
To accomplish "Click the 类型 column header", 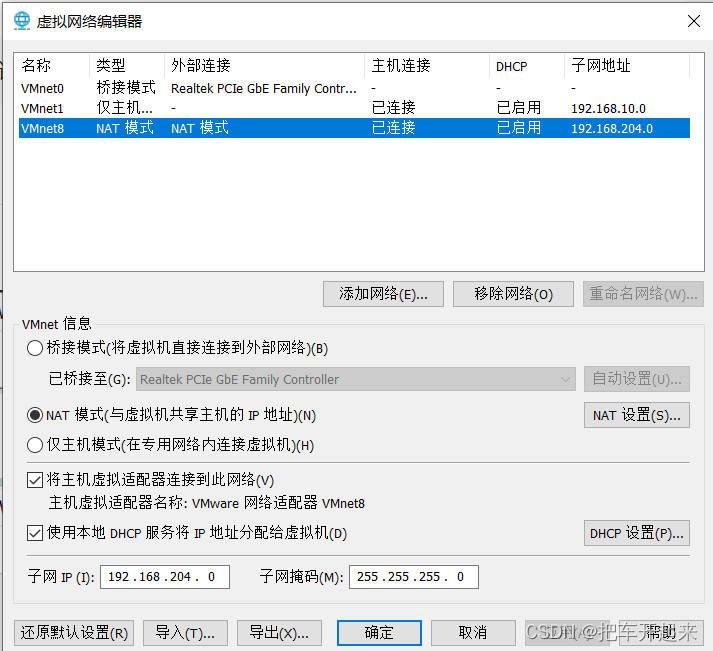I will (x=126, y=65).
